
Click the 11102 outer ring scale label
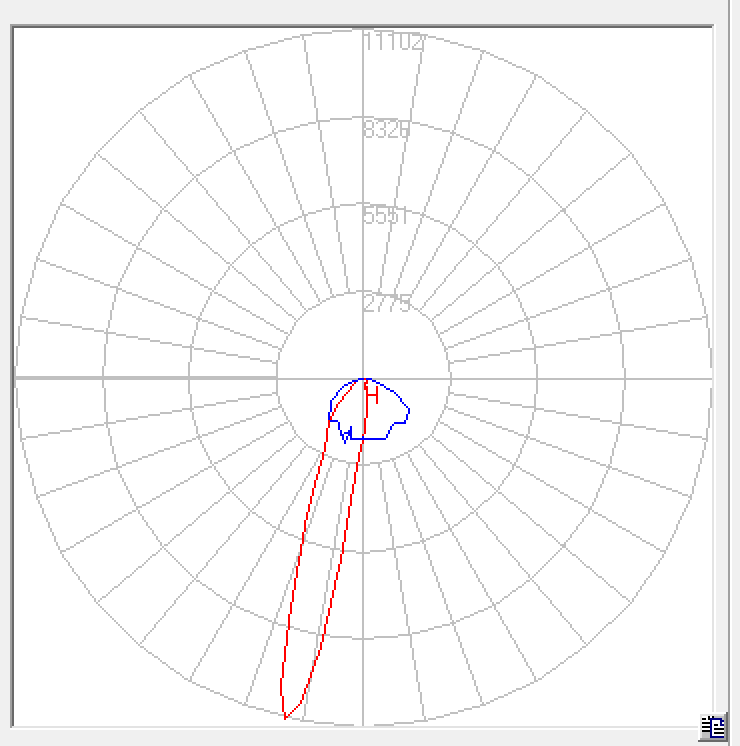coord(394,42)
